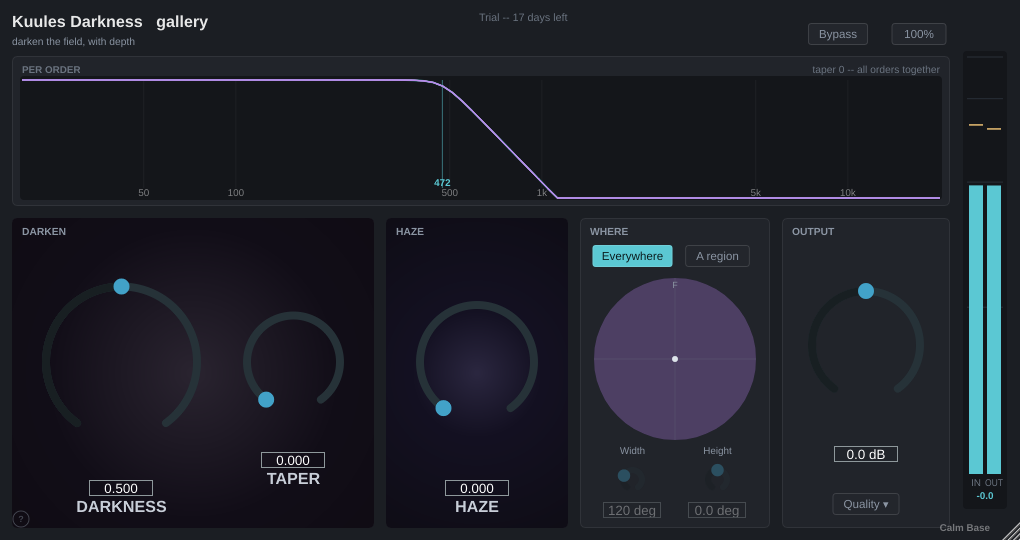This screenshot has height=540, width=1020.
Task: Click the Taper value field
Action: [x=293, y=460]
